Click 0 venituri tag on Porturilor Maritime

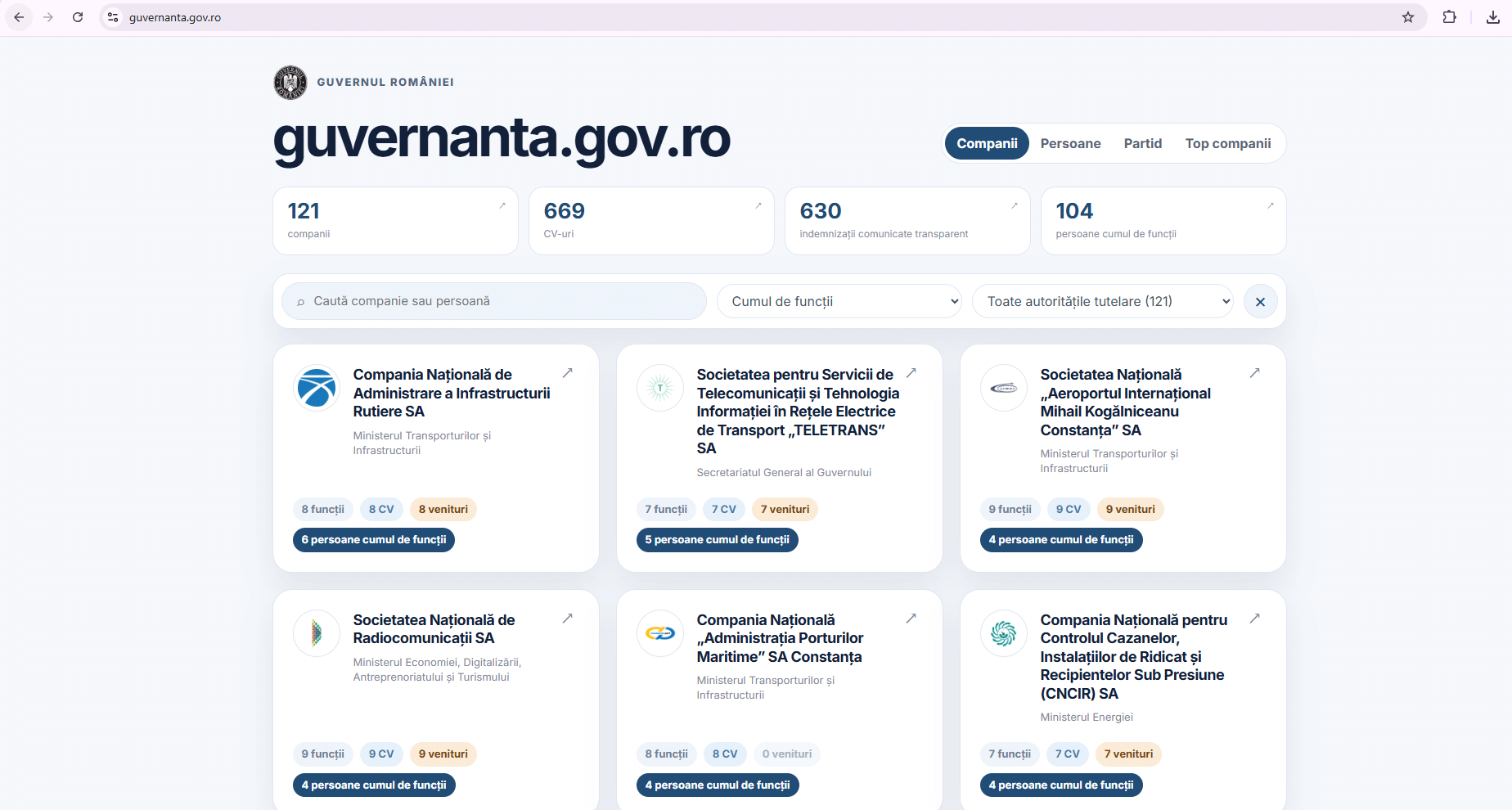pos(787,754)
